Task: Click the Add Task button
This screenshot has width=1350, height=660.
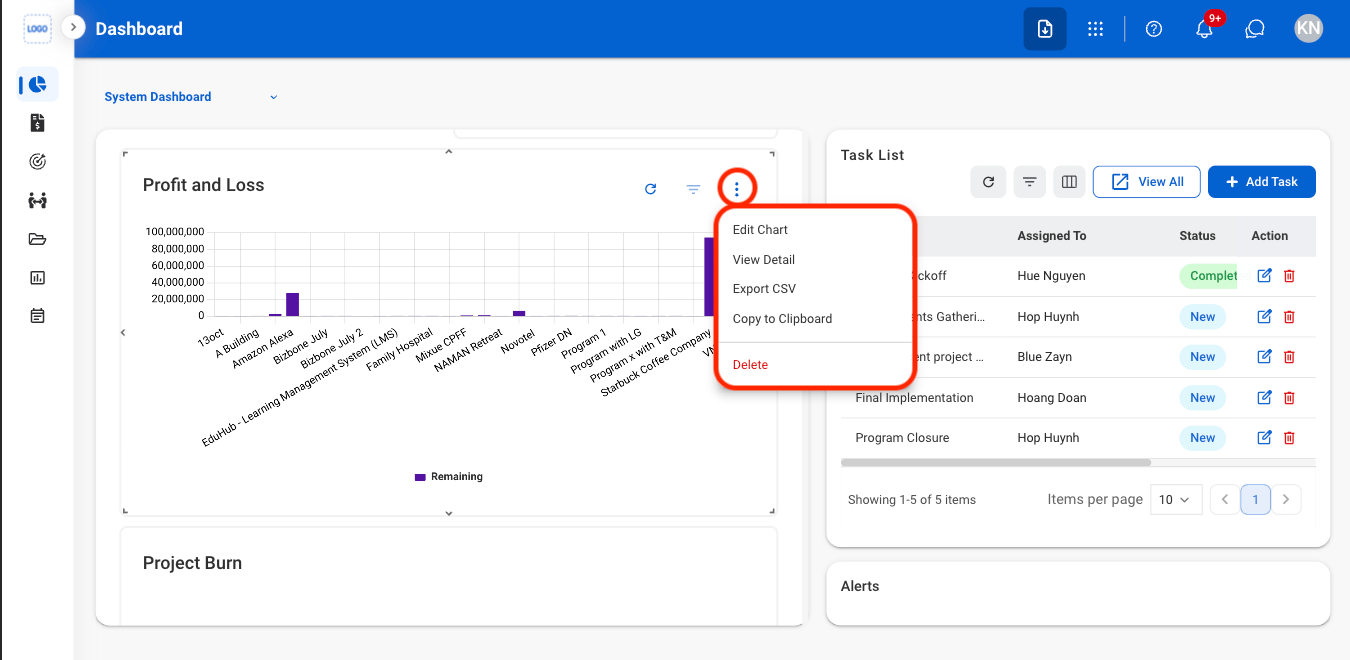Action: click(x=1262, y=182)
